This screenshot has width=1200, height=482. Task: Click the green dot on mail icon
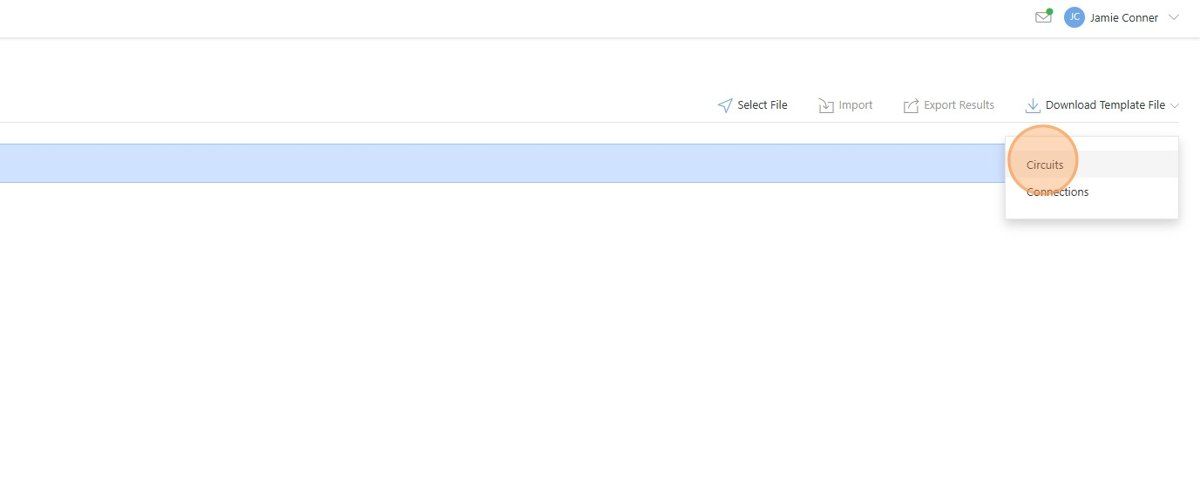[x=1049, y=11]
